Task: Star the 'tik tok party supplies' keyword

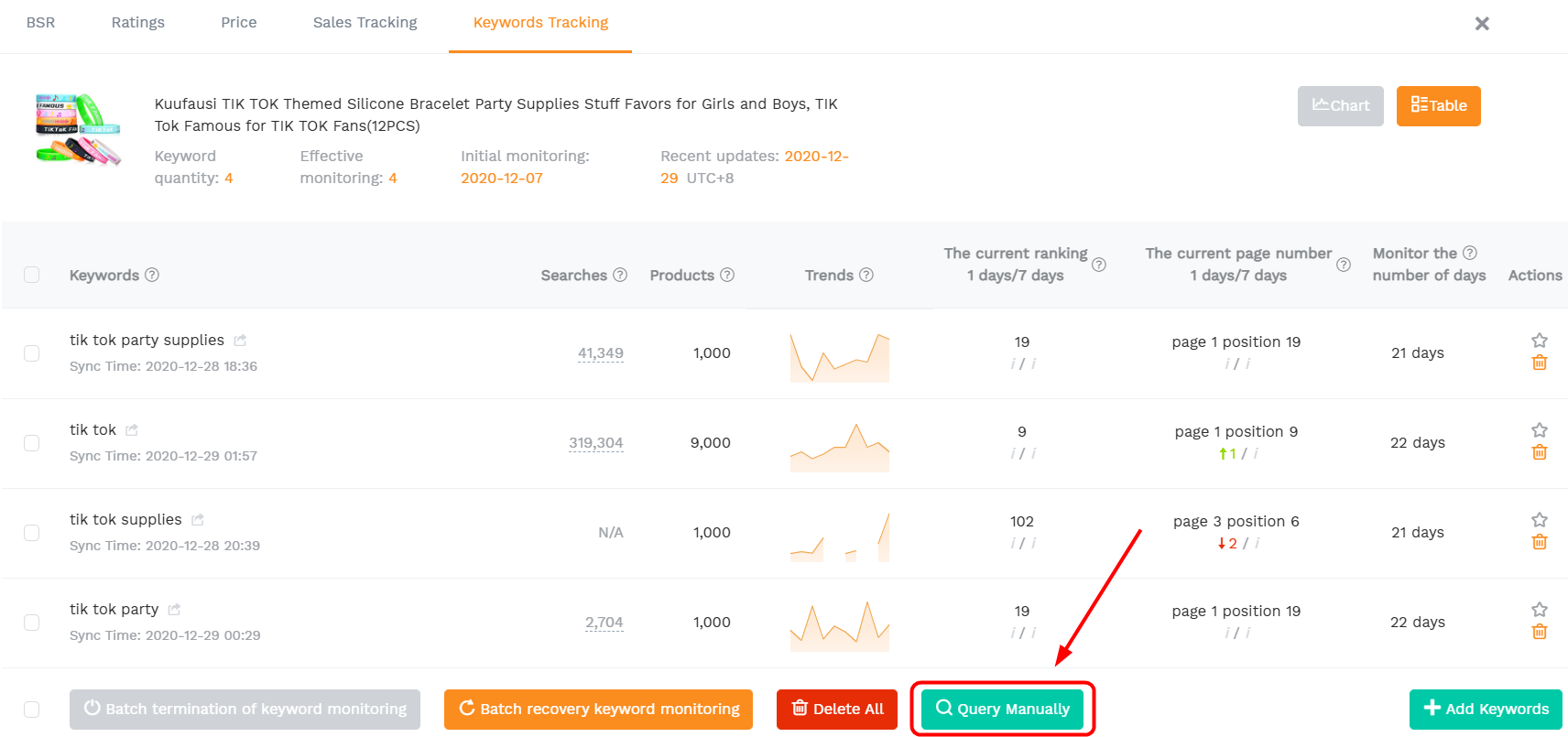Action: [x=1540, y=341]
